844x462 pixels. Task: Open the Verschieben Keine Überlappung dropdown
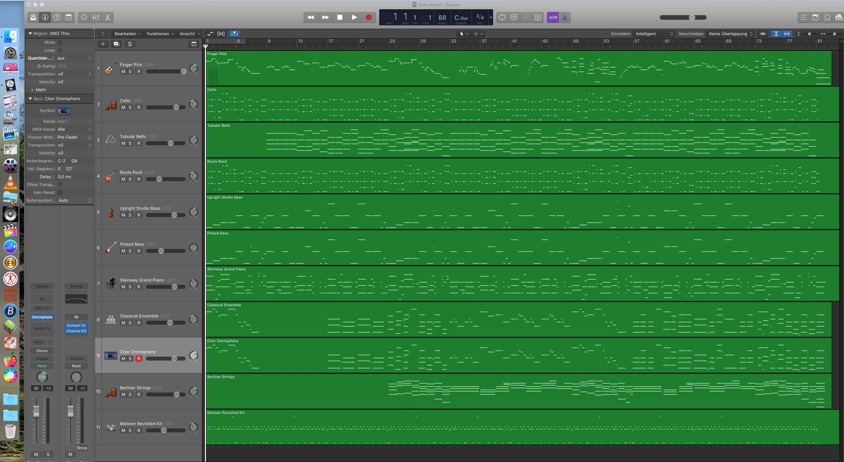point(730,33)
